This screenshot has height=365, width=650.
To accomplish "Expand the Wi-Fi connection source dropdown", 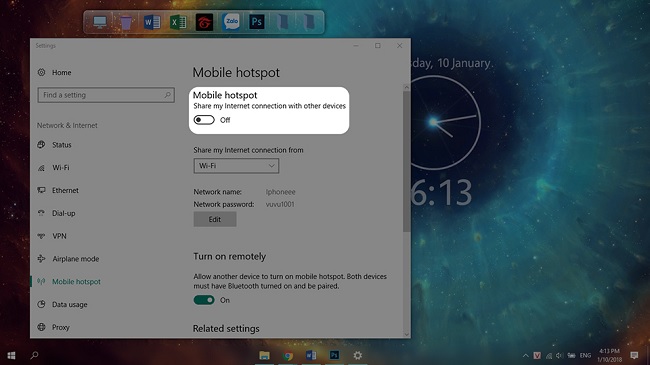I will (x=236, y=166).
